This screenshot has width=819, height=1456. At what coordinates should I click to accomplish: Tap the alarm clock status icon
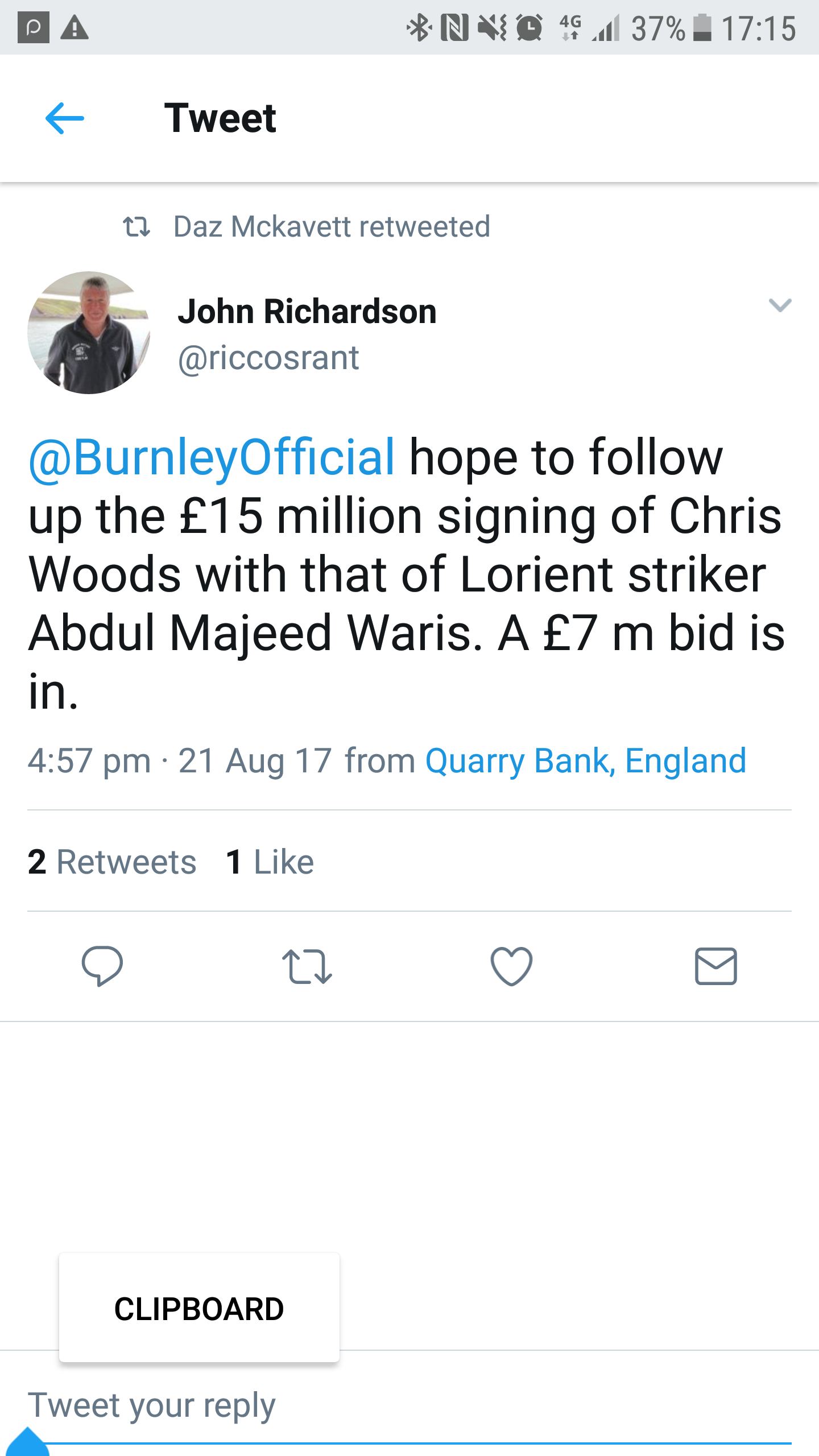[x=530, y=28]
